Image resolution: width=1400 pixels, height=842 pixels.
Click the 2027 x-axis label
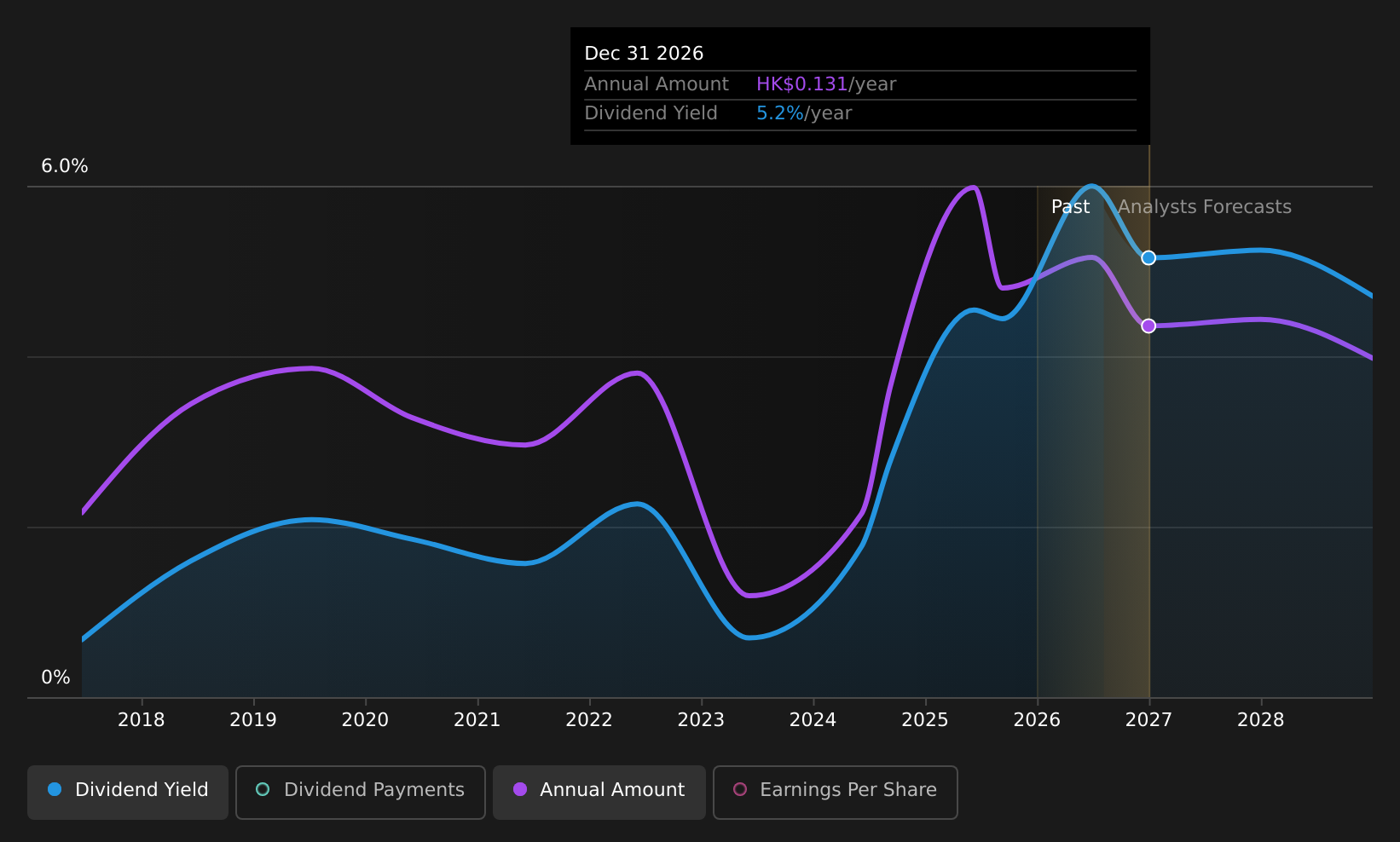[x=1148, y=720]
